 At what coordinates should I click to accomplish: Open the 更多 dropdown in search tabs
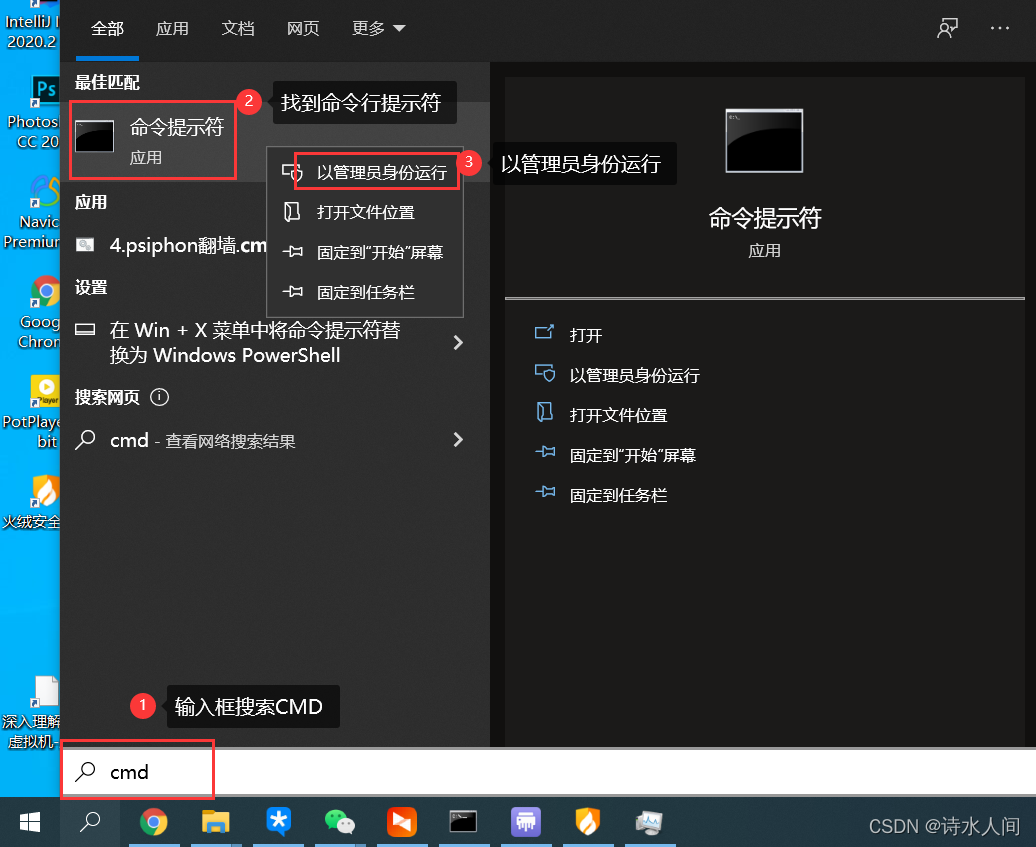click(378, 28)
